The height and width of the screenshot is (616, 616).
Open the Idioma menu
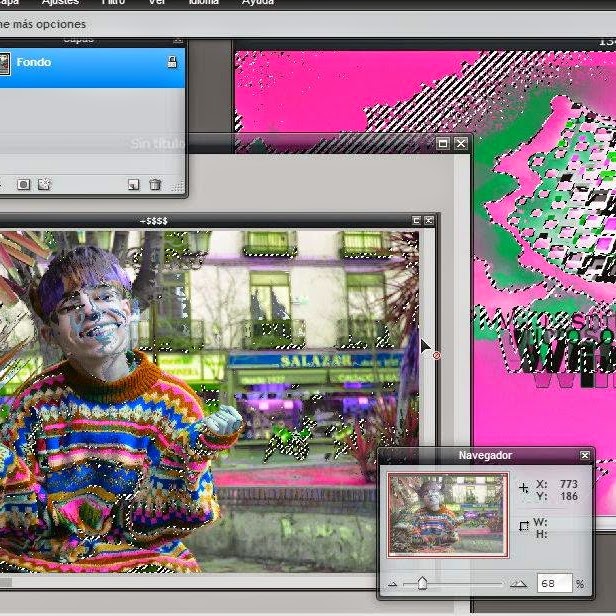[205, 3]
